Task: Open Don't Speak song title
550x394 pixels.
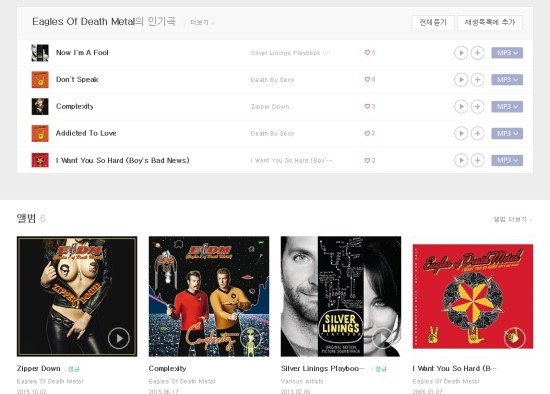Action: [77, 79]
